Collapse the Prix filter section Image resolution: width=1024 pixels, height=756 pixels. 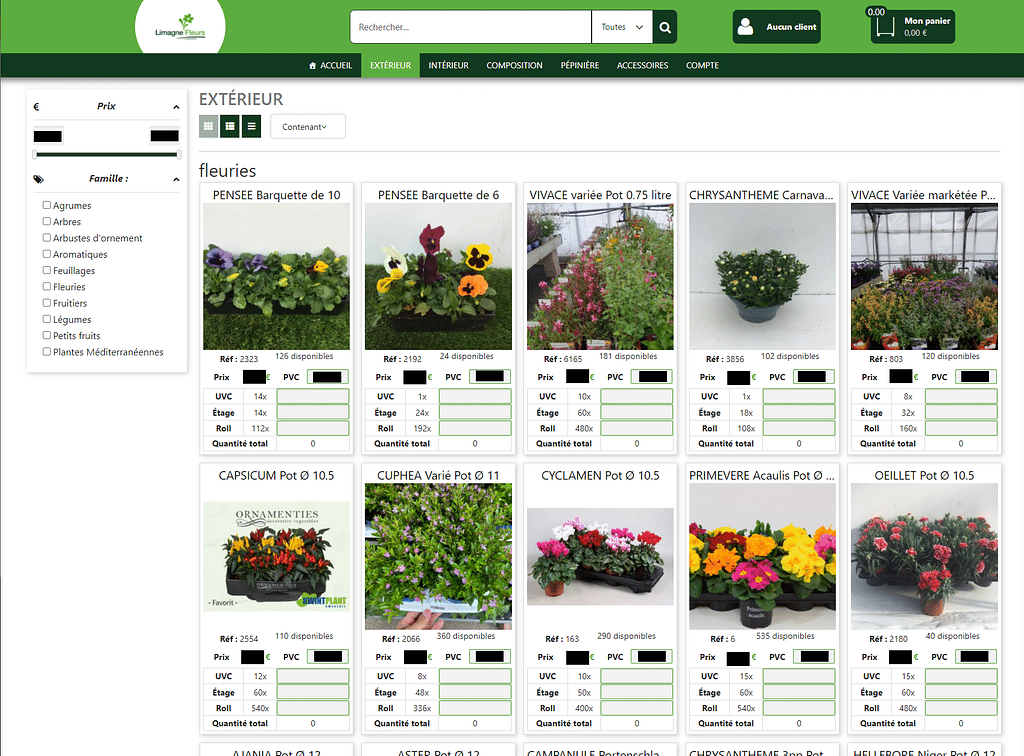pos(176,107)
